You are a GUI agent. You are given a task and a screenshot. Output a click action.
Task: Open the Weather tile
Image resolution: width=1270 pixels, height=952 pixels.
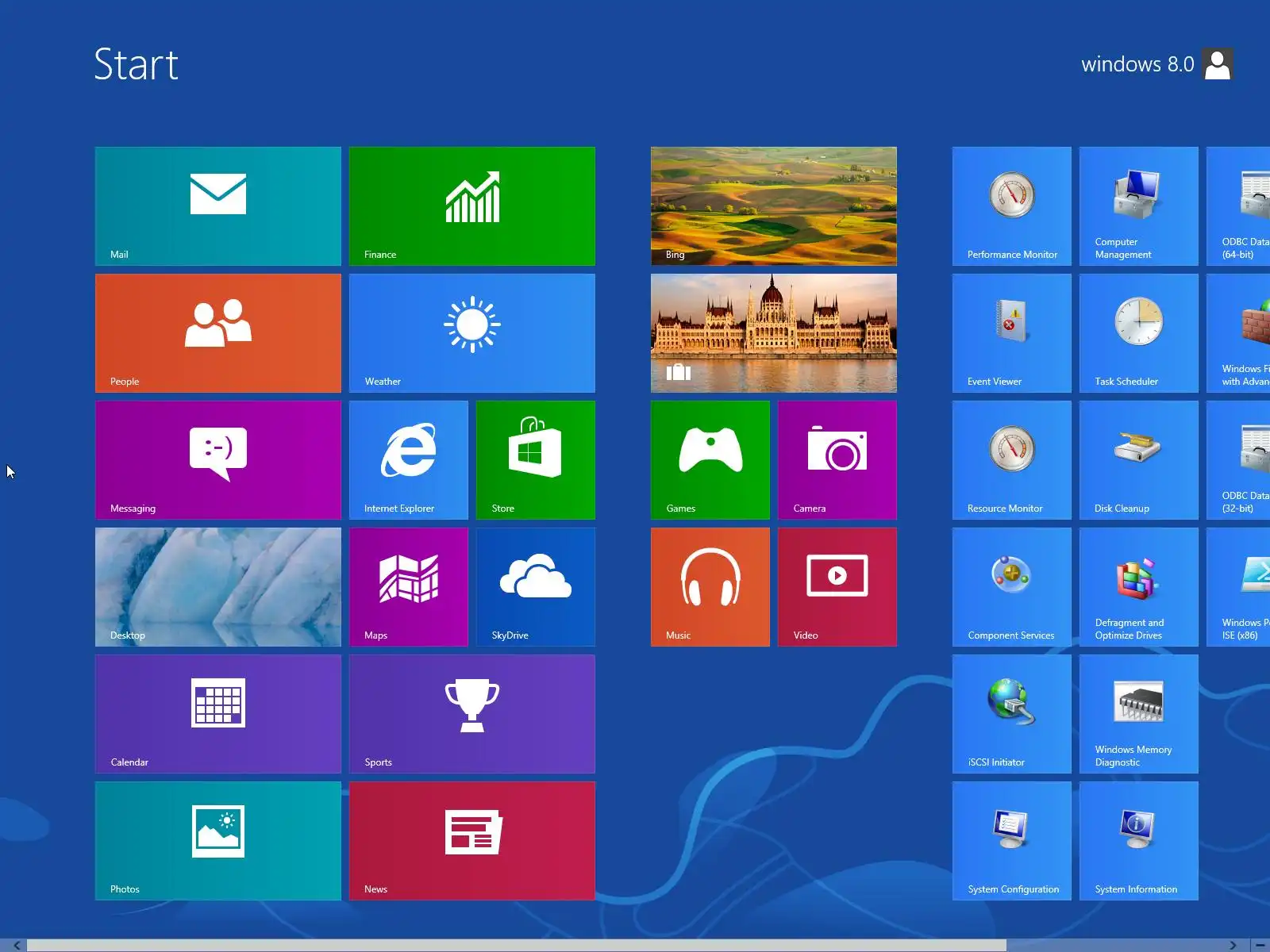tap(472, 333)
